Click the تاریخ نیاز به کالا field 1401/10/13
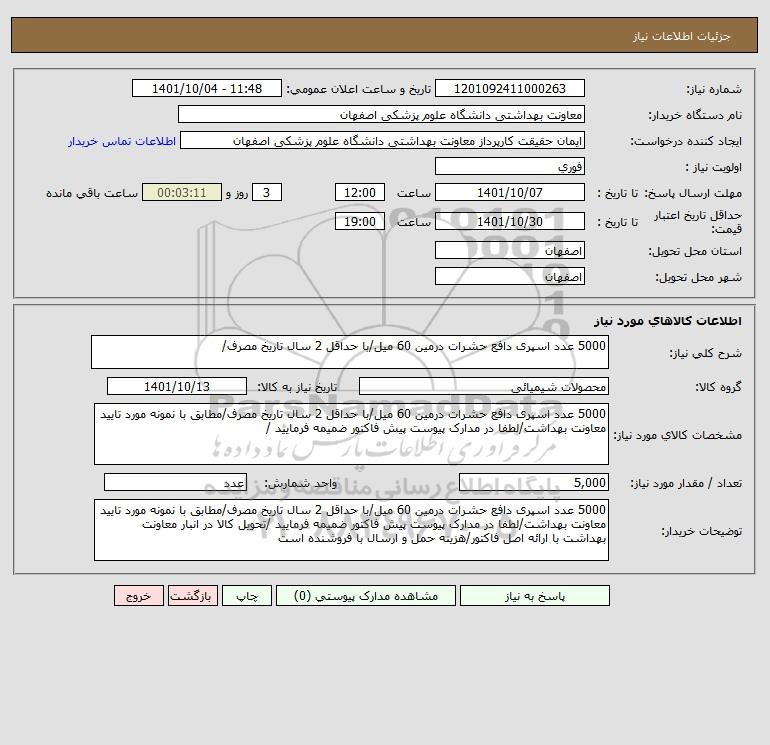This screenshot has height=745, width=770. (x=177, y=386)
